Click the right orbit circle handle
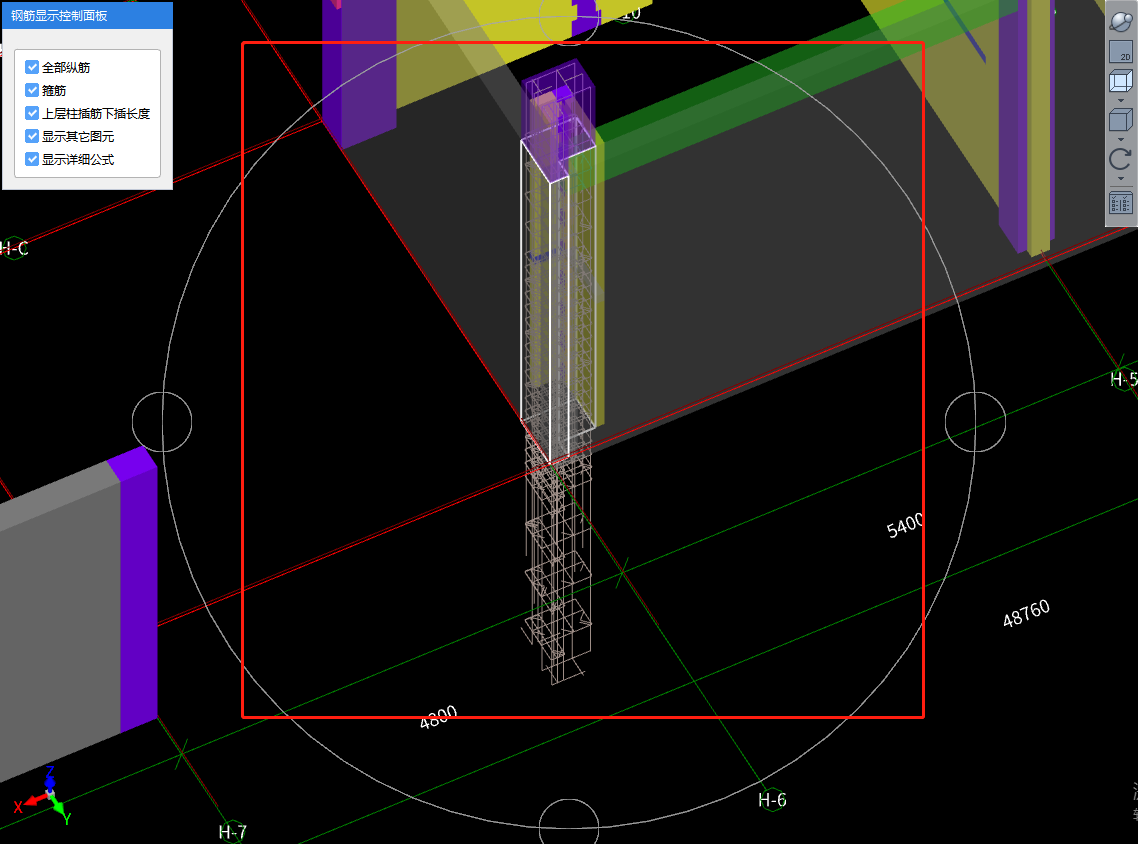1138x844 pixels. [975, 422]
